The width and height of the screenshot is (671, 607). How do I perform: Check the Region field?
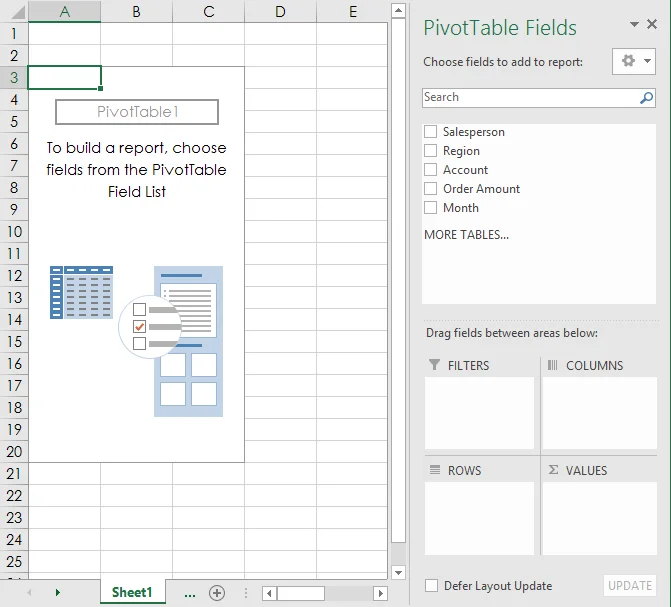click(431, 150)
